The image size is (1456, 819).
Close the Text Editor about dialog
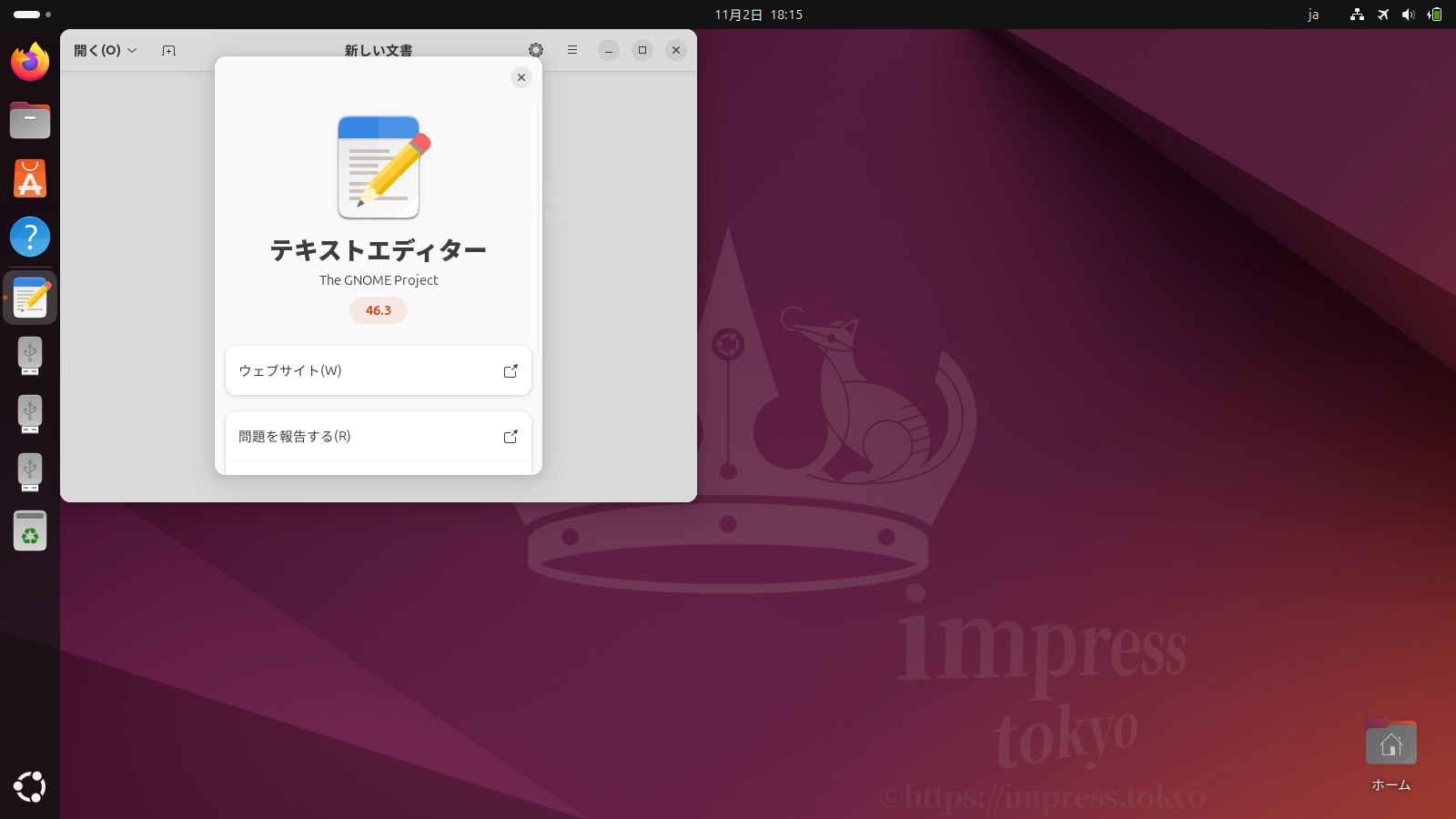click(x=521, y=77)
